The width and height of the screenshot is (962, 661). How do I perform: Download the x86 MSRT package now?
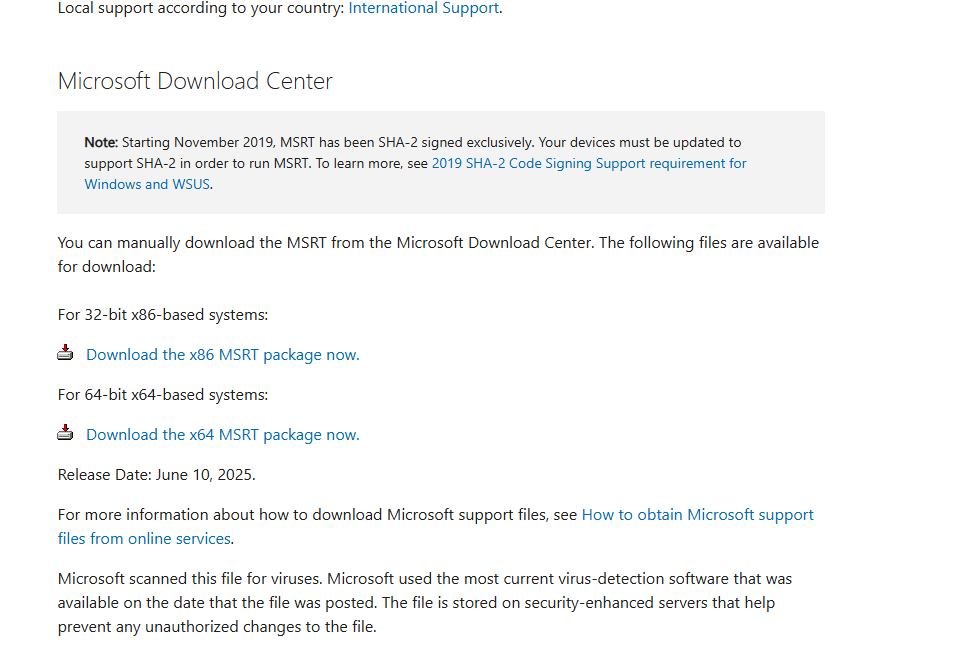[223, 355]
